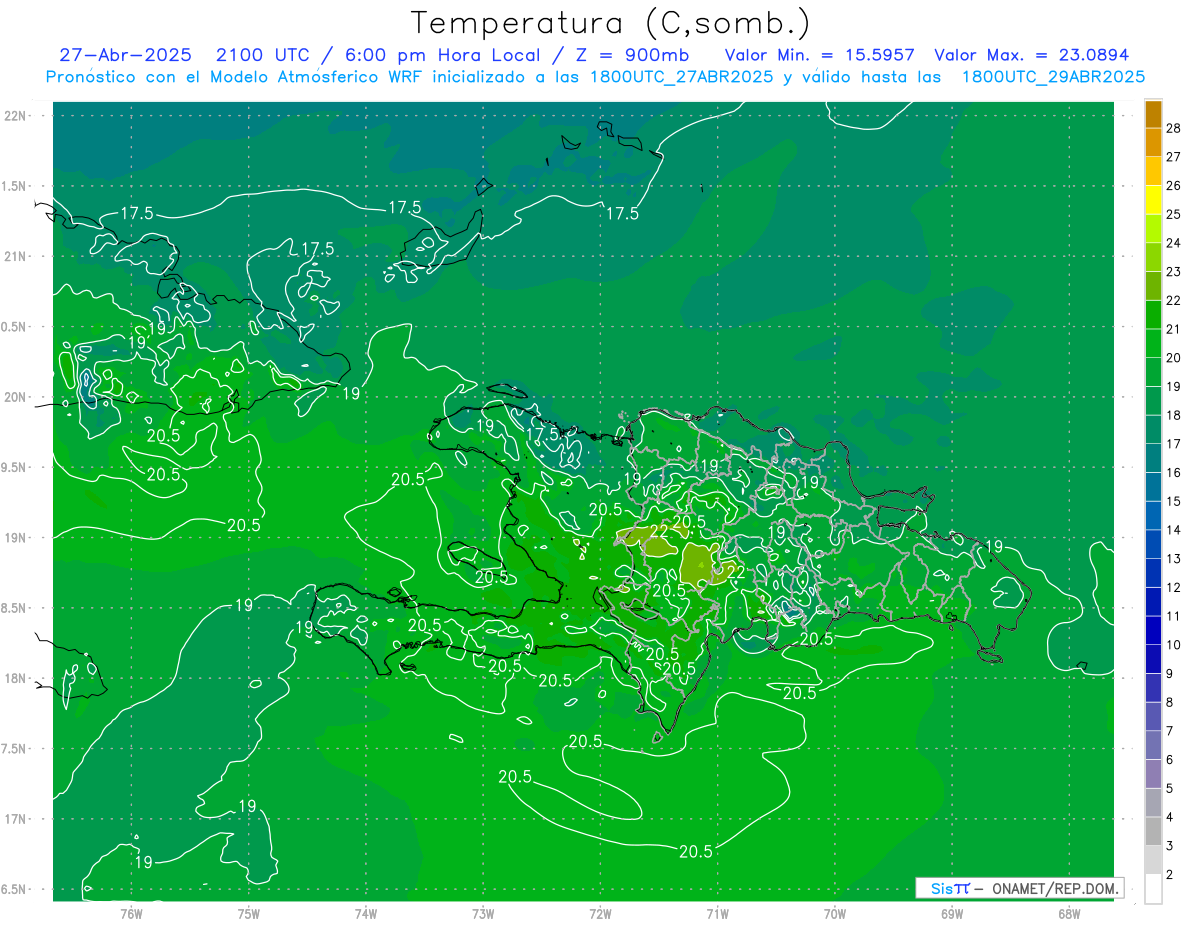1200x927 pixels.
Task: Click the "72W" longitude axis label
Action: [x=600, y=915]
